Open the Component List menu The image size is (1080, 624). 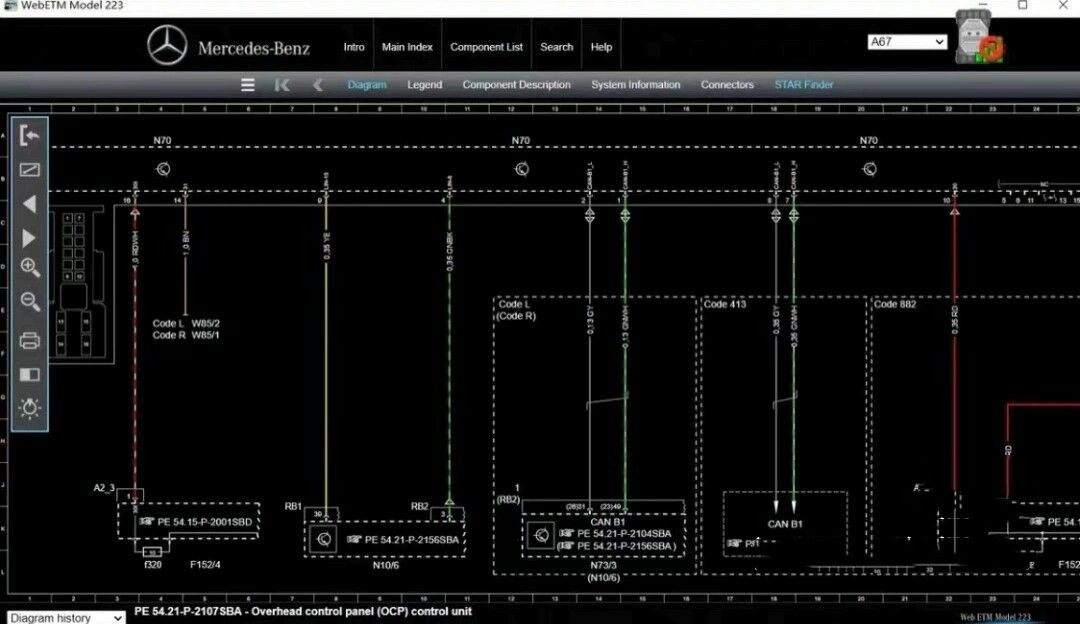point(486,47)
